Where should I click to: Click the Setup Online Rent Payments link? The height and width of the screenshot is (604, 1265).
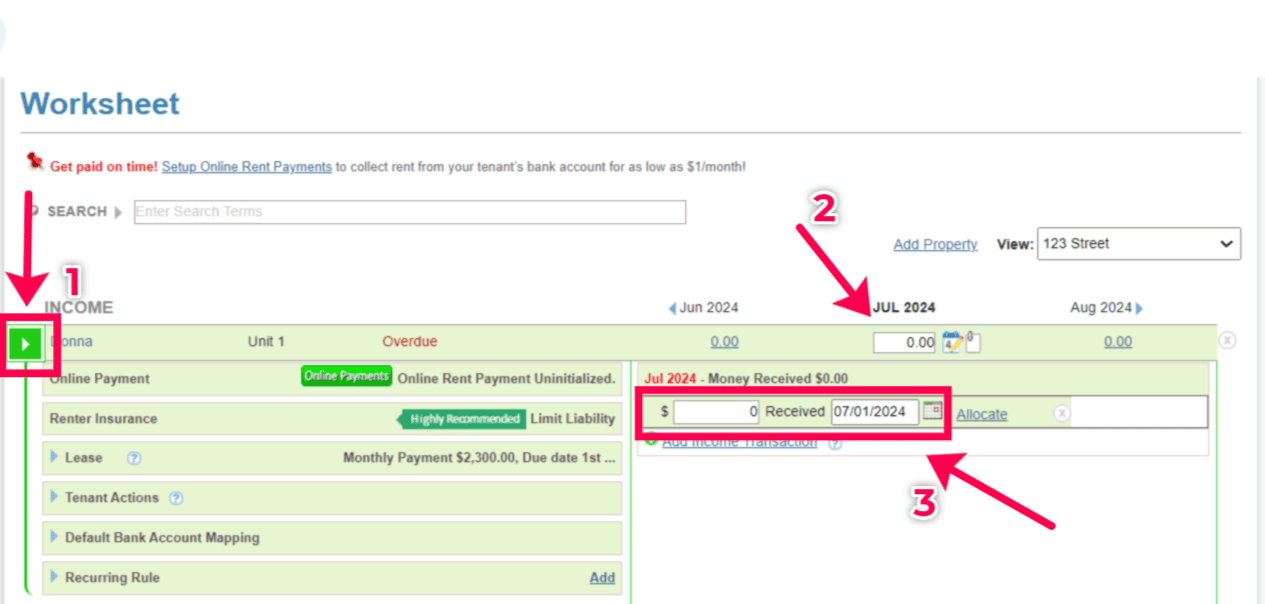pos(246,167)
